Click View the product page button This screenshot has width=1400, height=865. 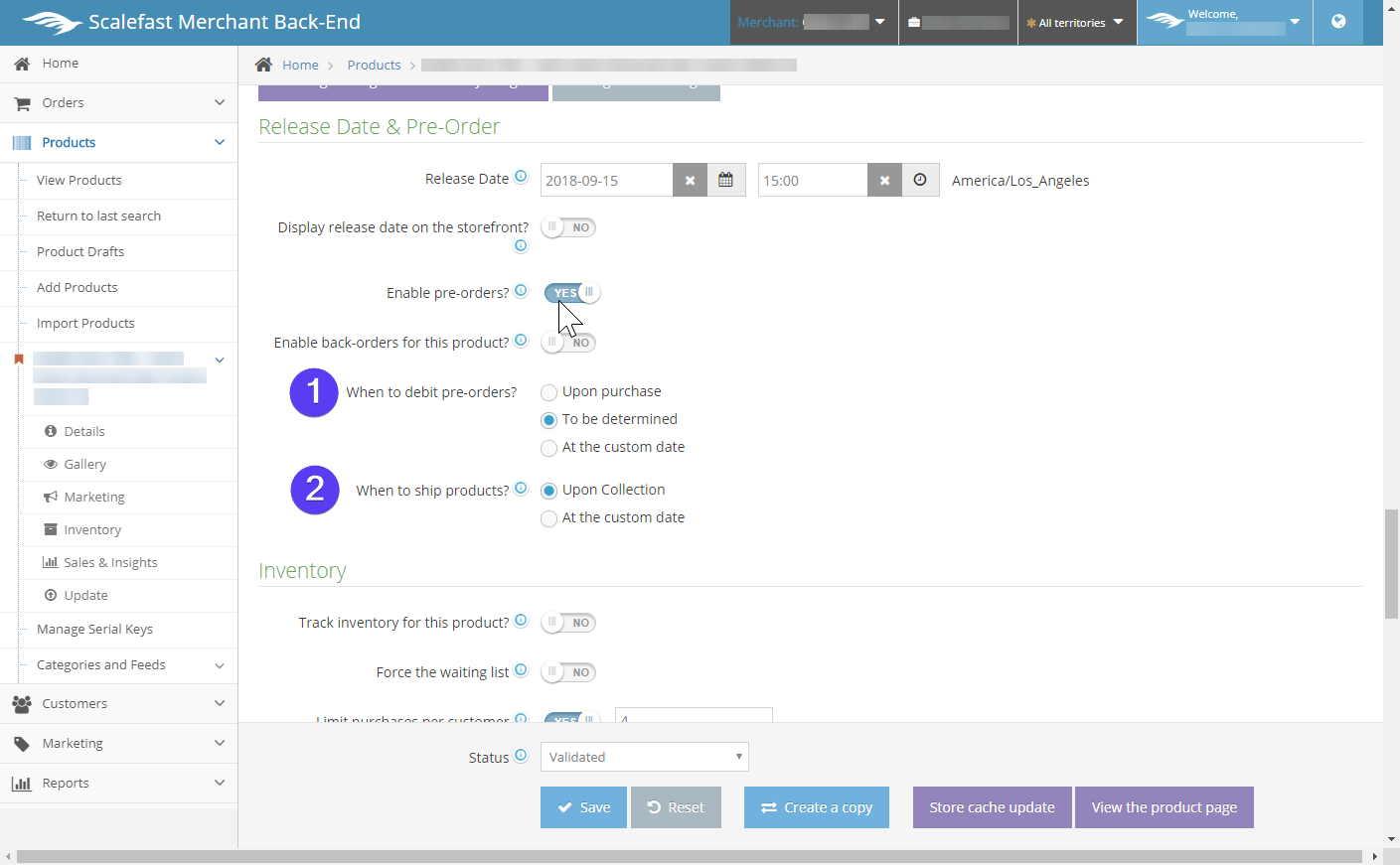tap(1164, 807)
